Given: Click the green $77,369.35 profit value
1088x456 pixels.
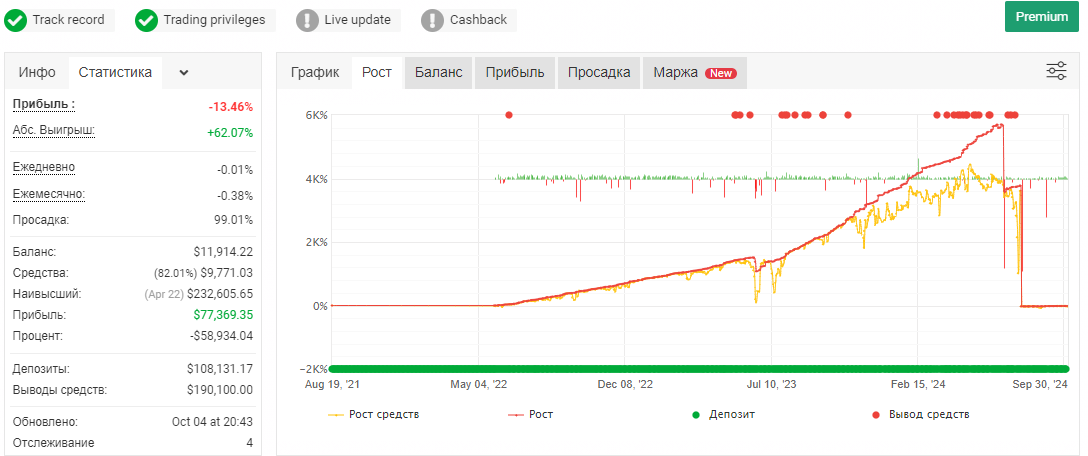Looking at the screenshot, I should click(x=223, y=314).
